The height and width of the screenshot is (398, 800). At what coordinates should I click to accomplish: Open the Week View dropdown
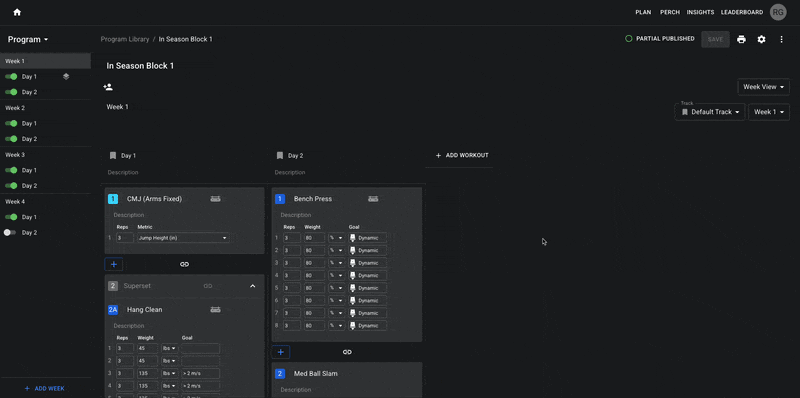coord(763,87)
